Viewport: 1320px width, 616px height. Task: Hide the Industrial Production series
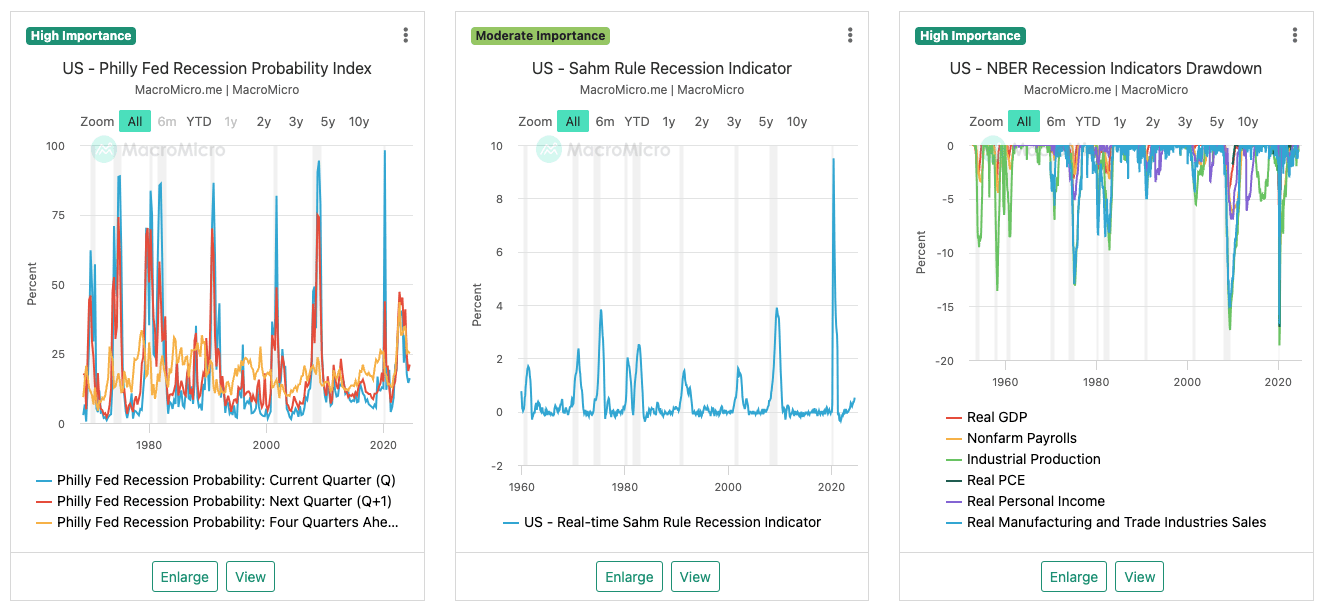pyautogui.click(x=1033, y=459)
